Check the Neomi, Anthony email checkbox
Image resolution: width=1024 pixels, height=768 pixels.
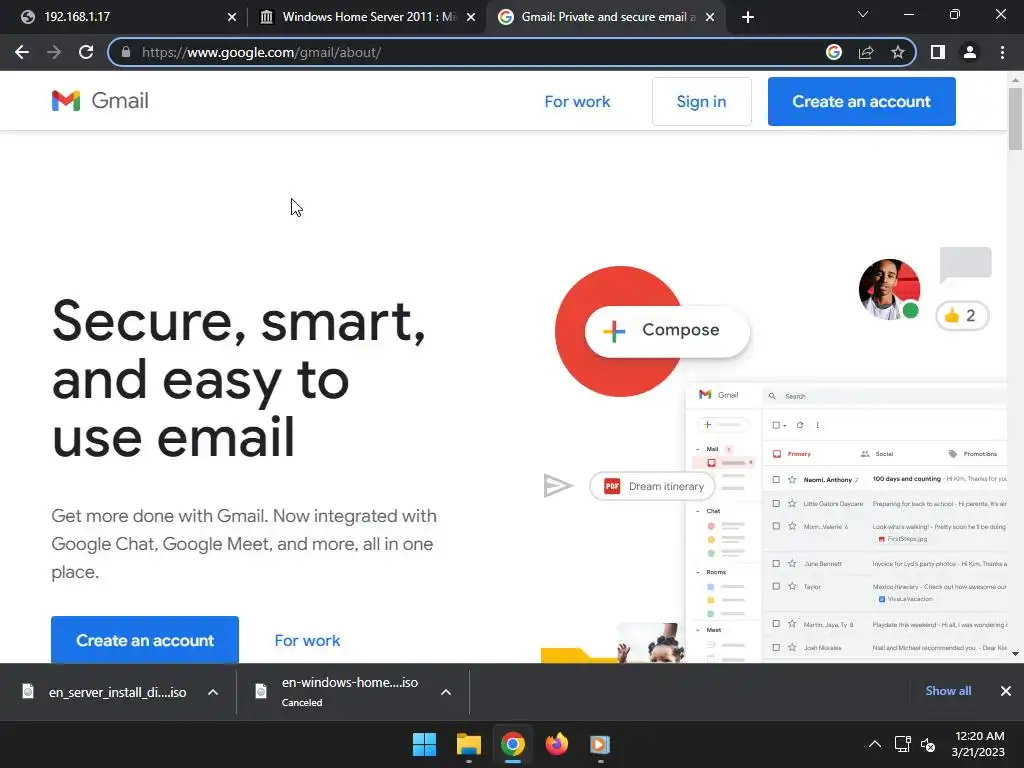776,479
